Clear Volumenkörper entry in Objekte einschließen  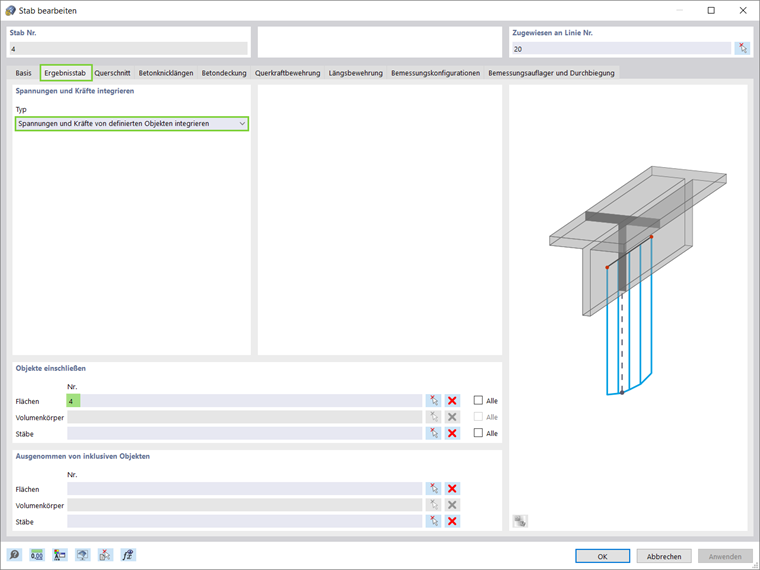tap(452, 417)
